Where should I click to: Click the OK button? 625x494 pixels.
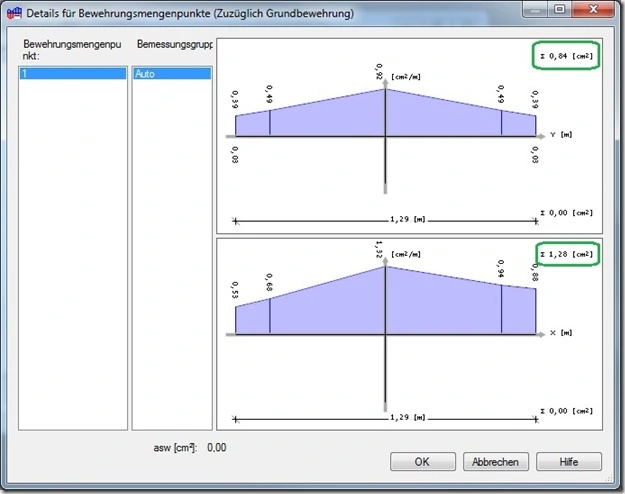423,461
